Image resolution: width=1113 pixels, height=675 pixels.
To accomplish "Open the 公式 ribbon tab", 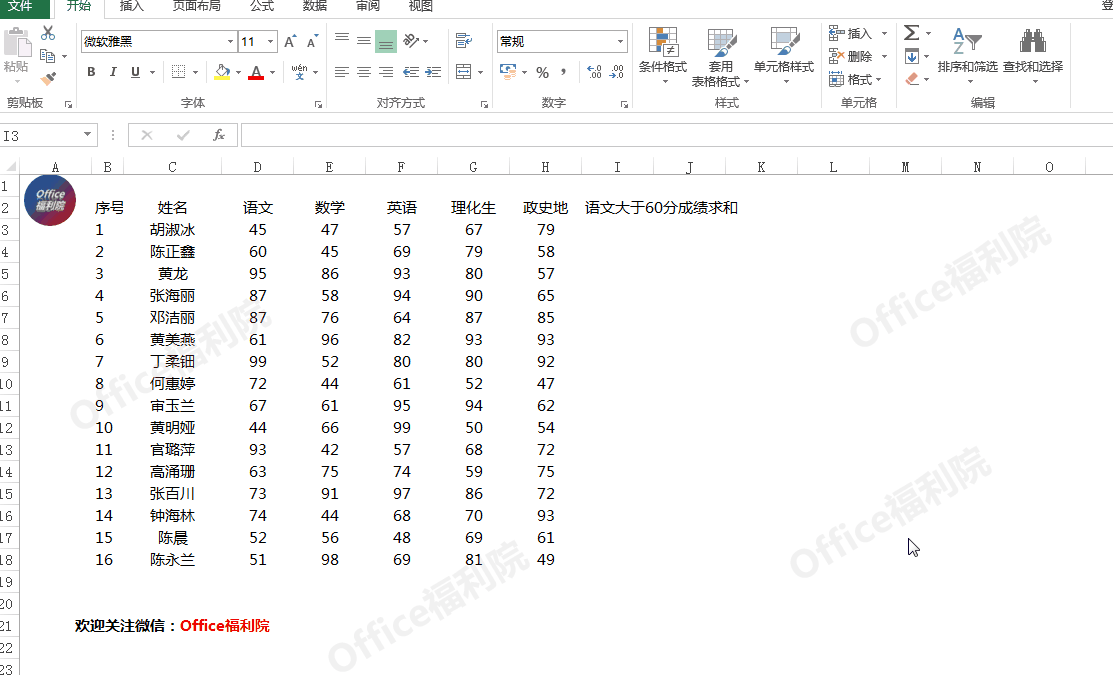I will tap(262, 6).
